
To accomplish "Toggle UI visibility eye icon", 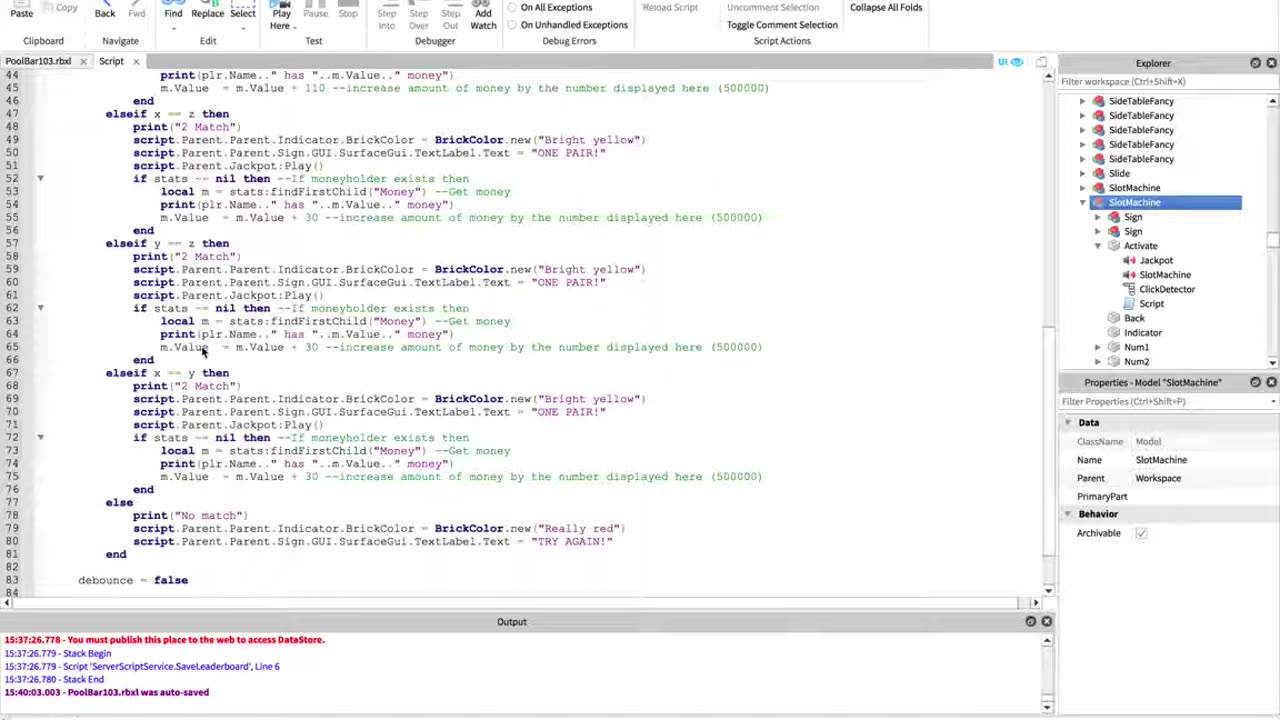I will 1017,62.
